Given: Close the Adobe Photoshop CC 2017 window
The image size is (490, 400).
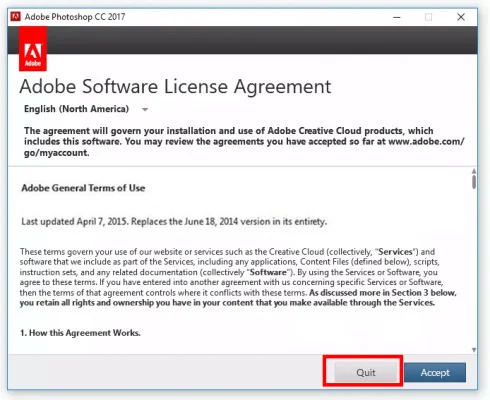Looking at the screenshot, I should coord(461,17).
